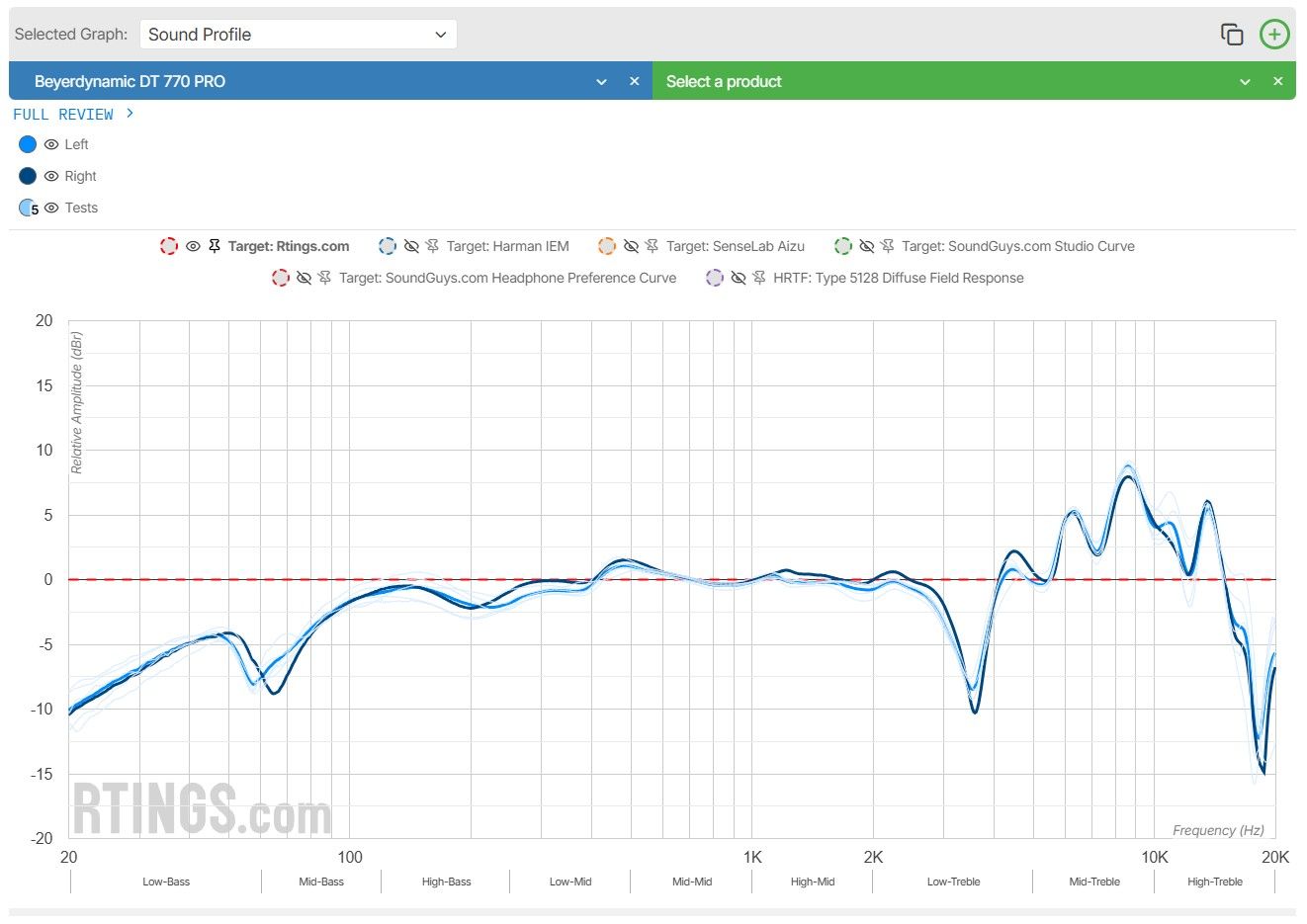Viewport: 1307px width, 924px height.
Task: Toggle visibility eye for Tests curves
Action: (x=51, y=208)
